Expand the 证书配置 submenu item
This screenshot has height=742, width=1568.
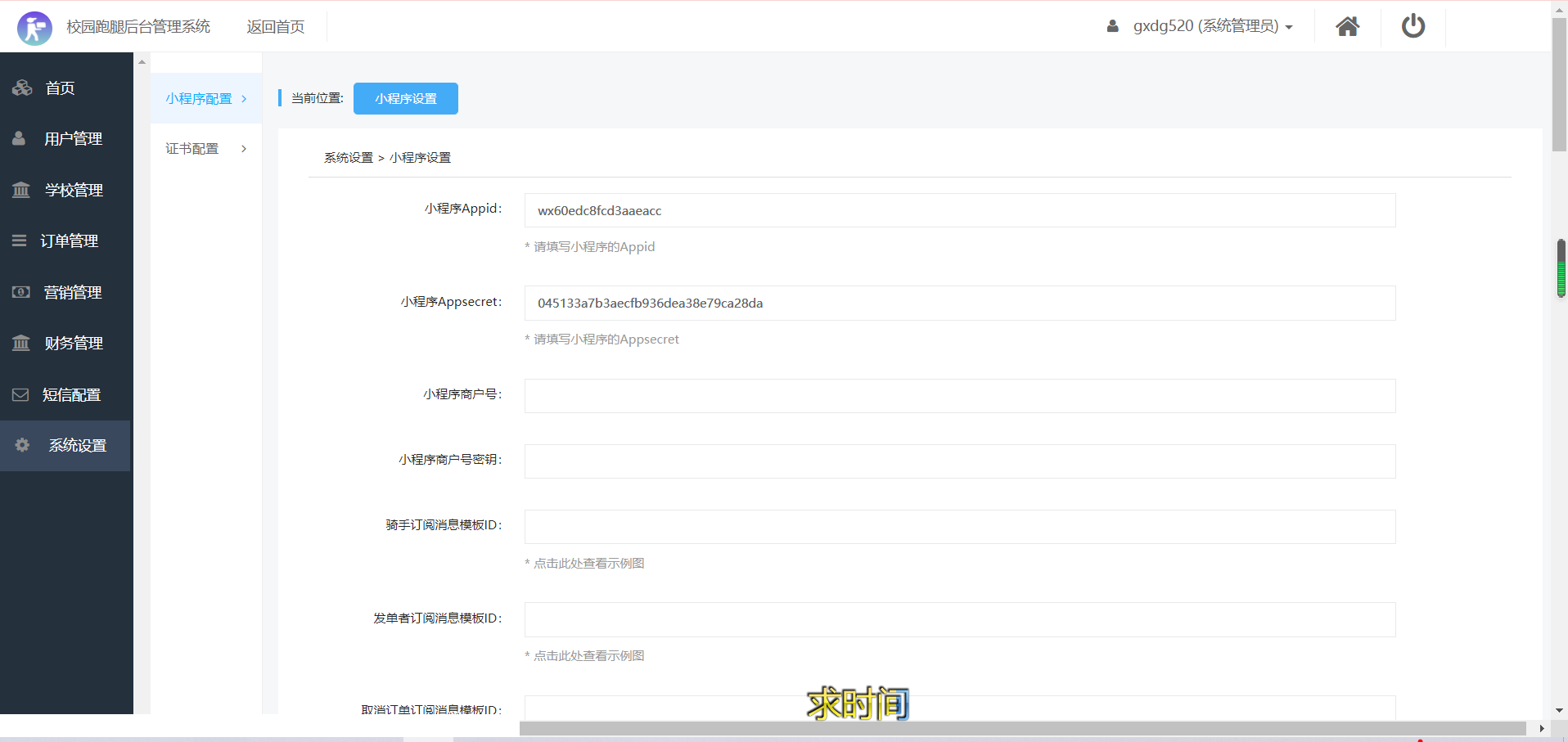(x=205, y=149)
